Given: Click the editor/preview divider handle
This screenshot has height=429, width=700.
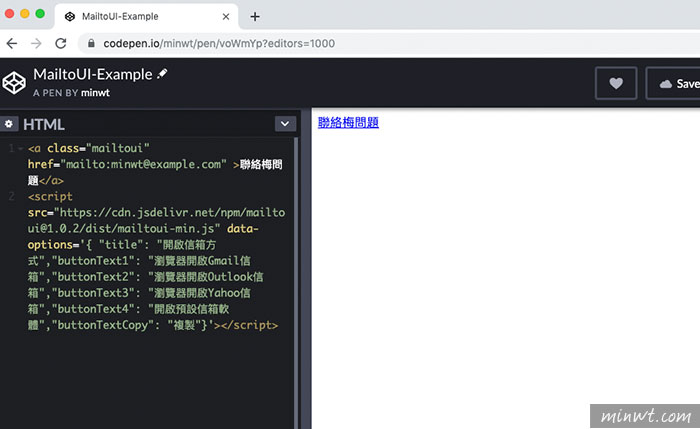Looking at the screenshot, I should click(x=306, y=268).
